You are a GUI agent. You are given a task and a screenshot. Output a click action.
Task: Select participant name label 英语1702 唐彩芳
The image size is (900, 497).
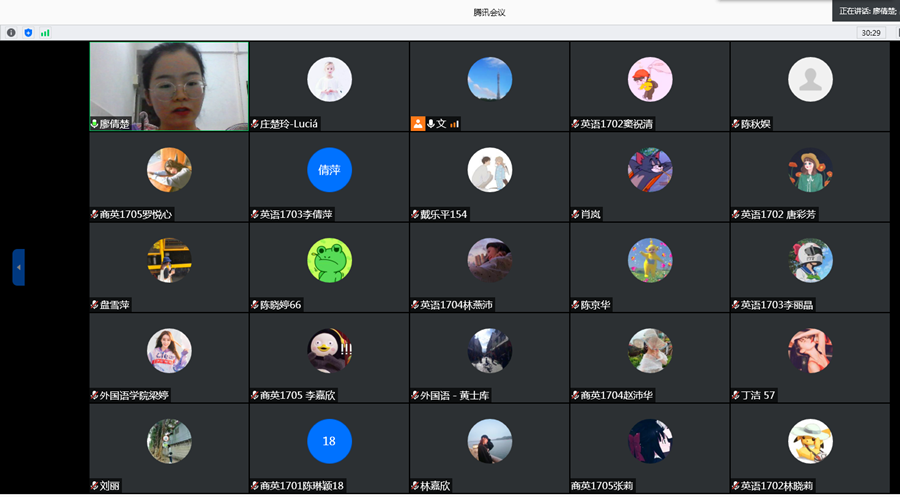(x=778, y=214)
